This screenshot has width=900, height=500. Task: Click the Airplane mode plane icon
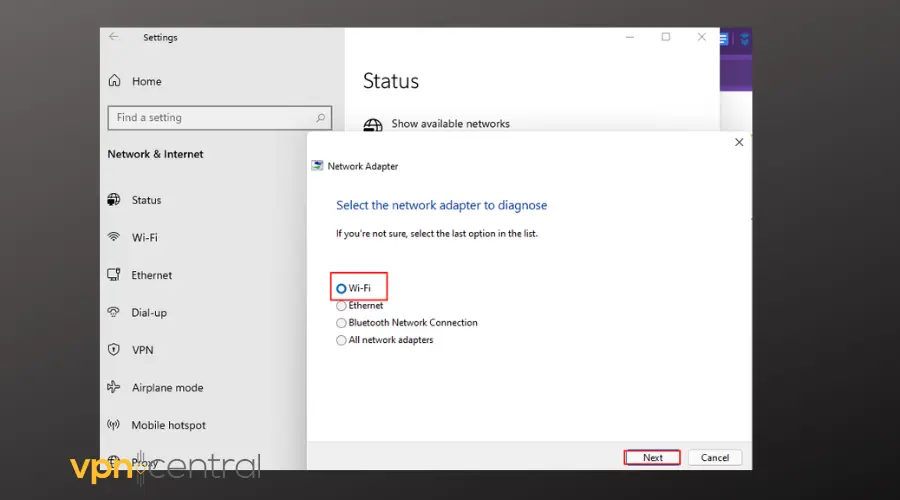114,387
